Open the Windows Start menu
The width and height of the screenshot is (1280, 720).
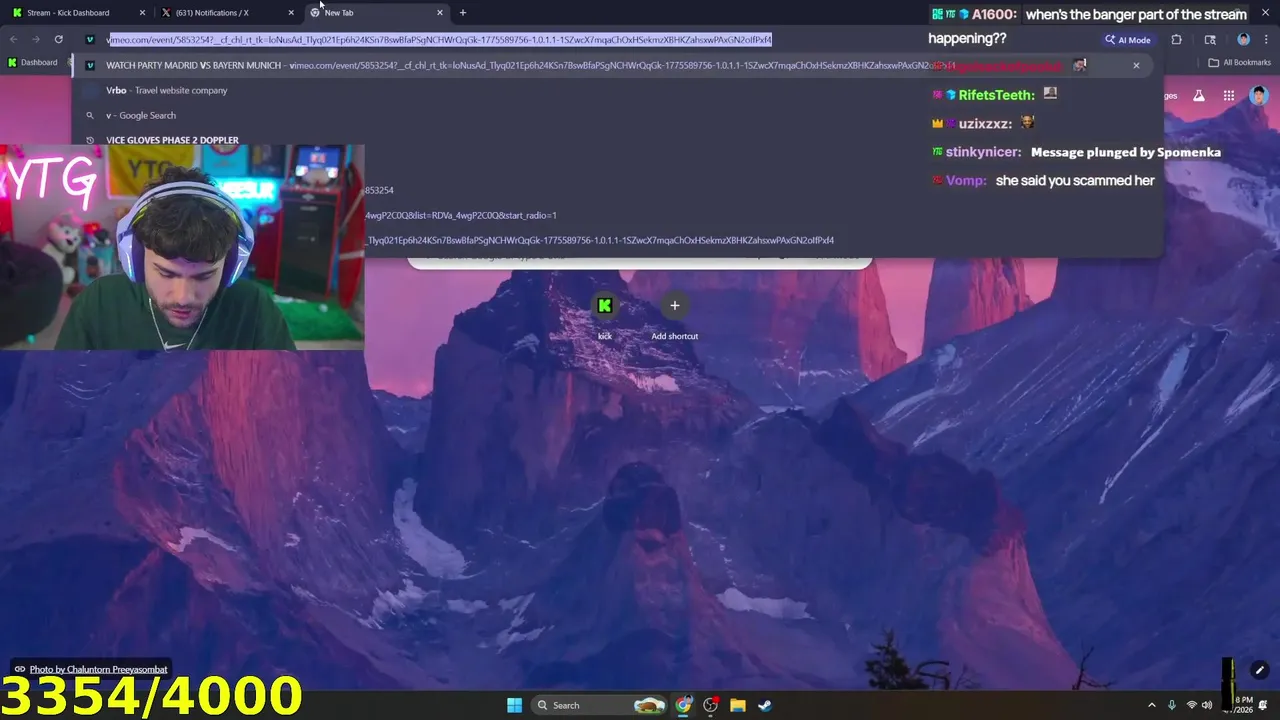[x=514, y=705]
